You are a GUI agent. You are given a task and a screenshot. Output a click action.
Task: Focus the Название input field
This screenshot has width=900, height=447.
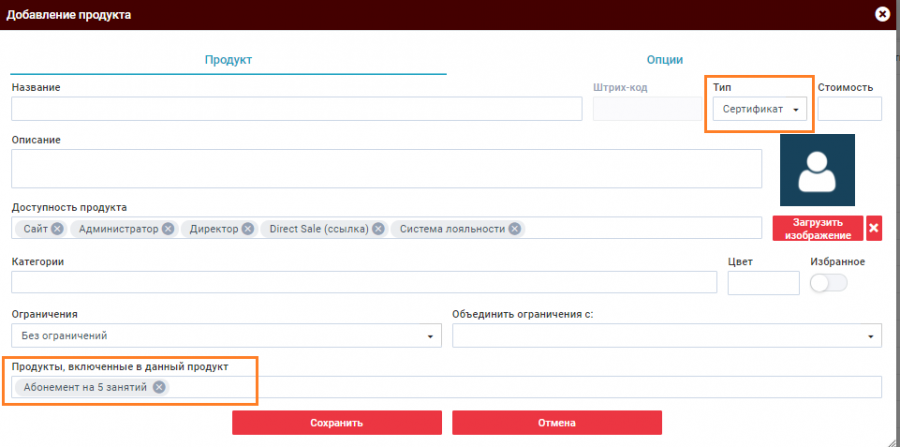point(297,109)
